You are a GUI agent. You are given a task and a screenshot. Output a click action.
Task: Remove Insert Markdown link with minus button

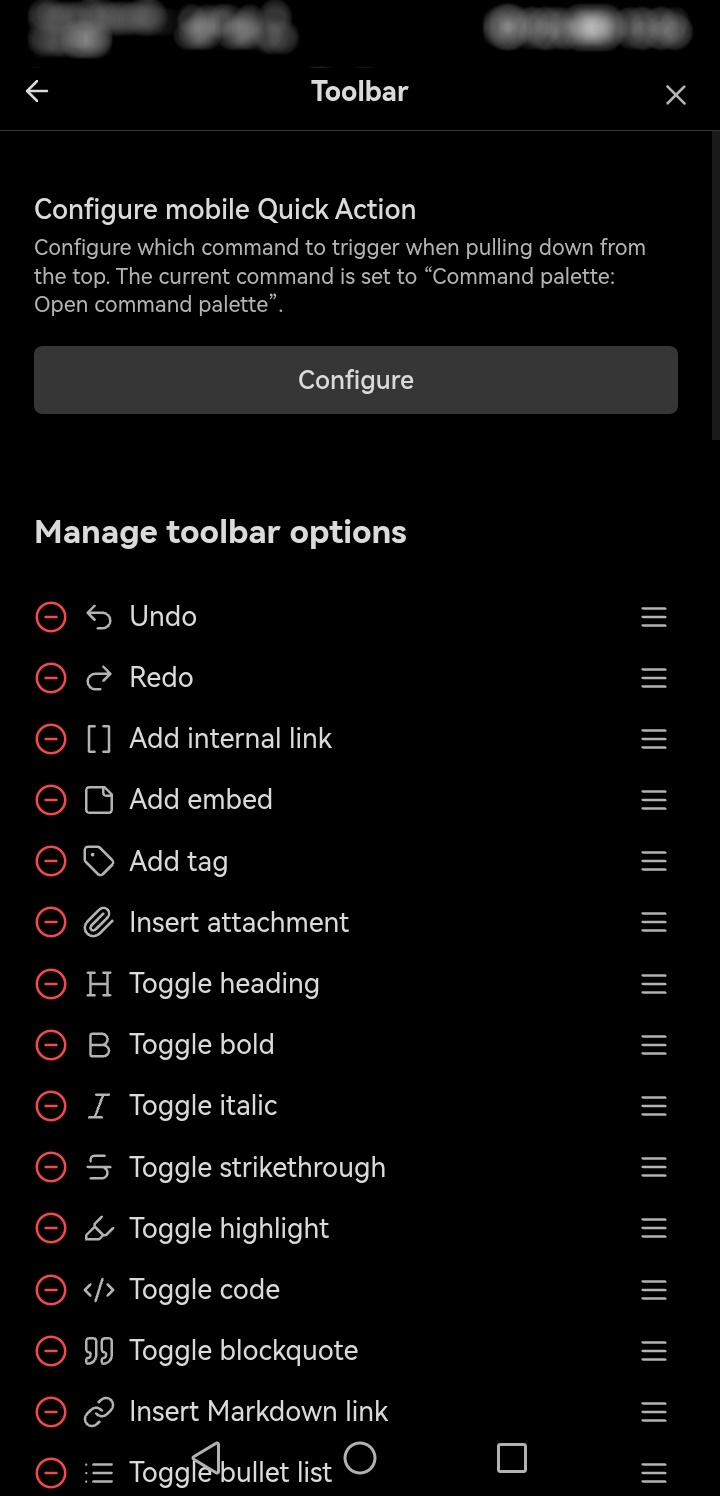pyautogui.click(x=51, y=1412)
